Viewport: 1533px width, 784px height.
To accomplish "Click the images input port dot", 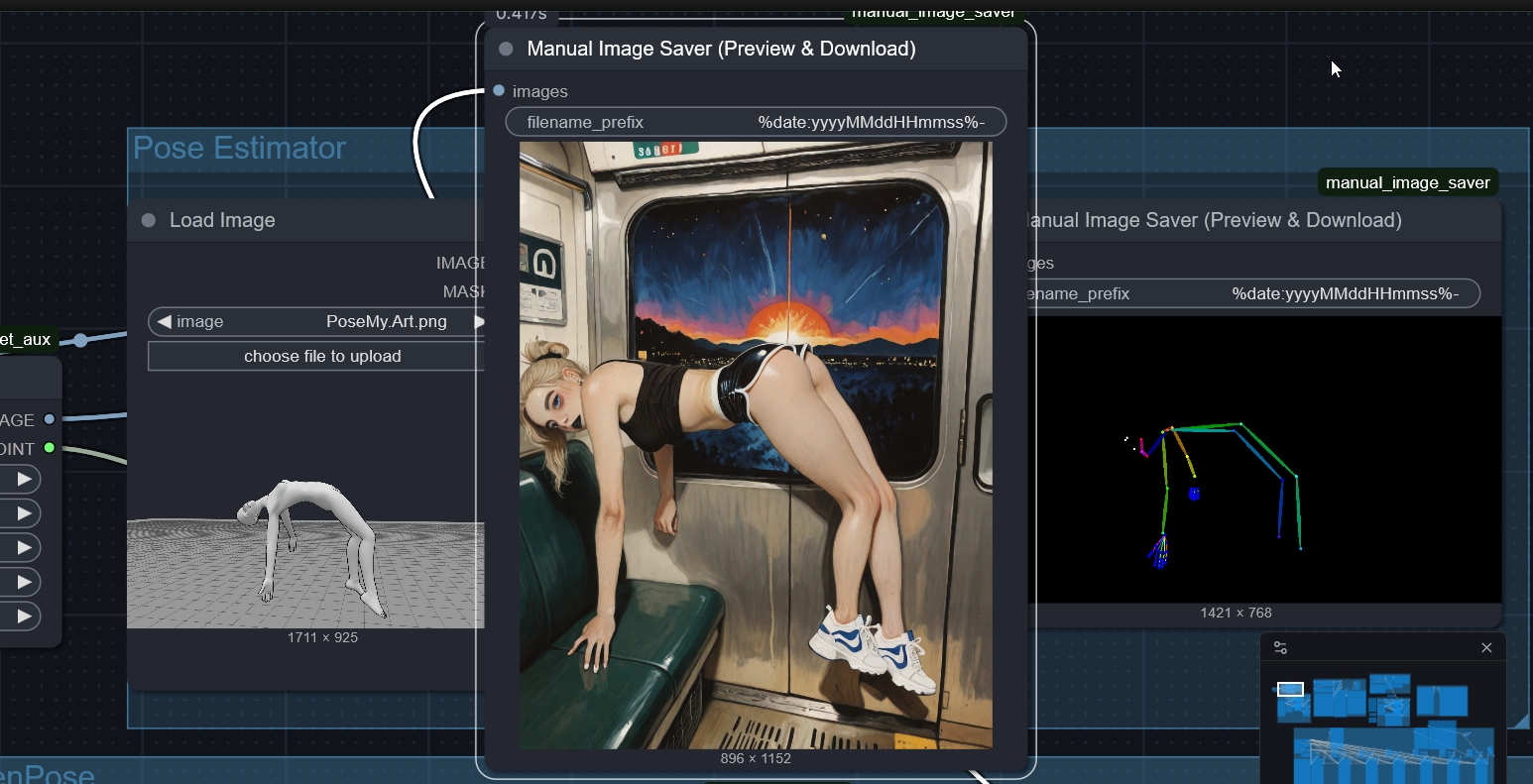I will (499, 91).
